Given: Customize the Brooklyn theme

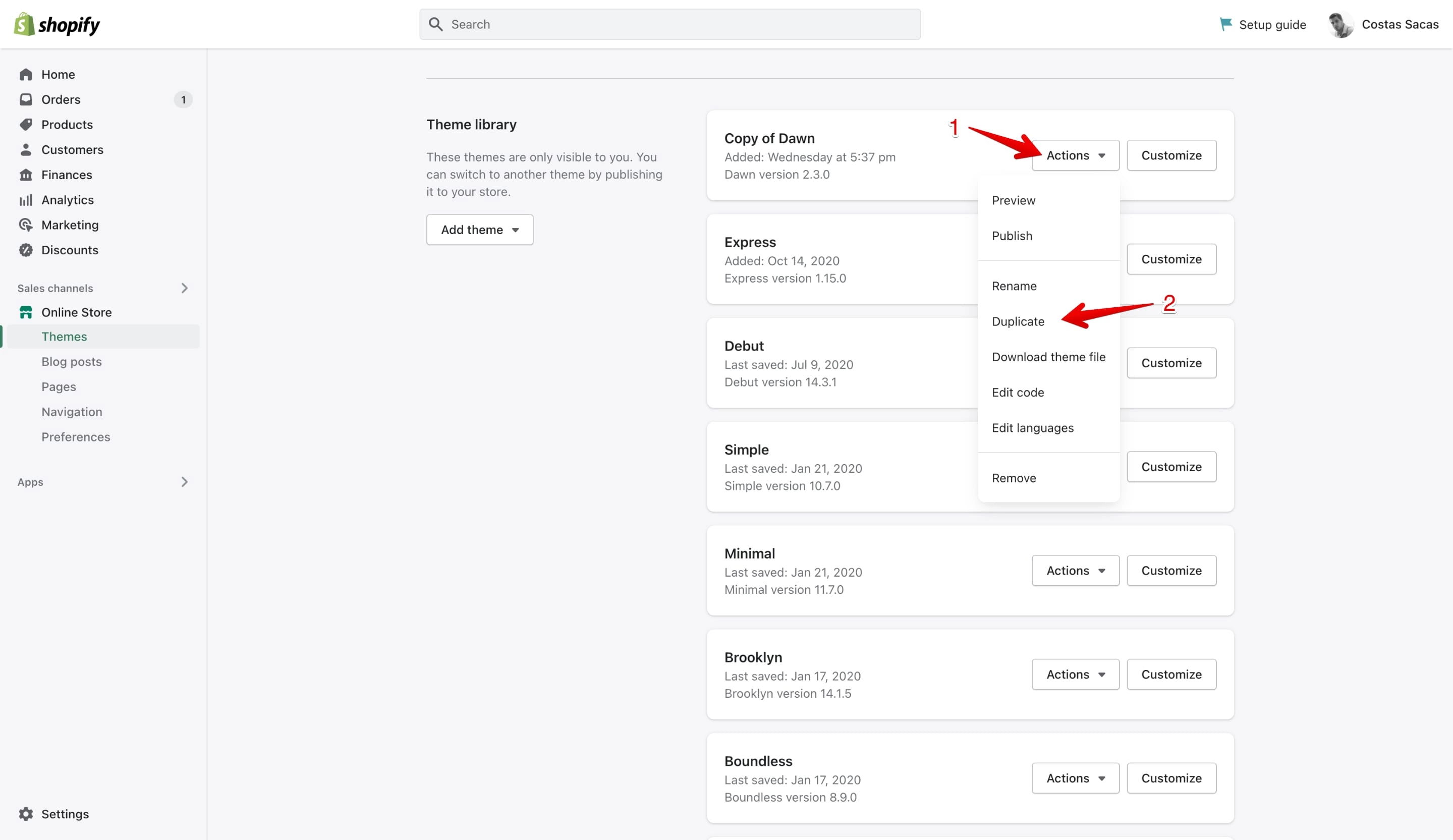Looking at the screenshot, I should pyautogui.click(x=1171, y=674).
